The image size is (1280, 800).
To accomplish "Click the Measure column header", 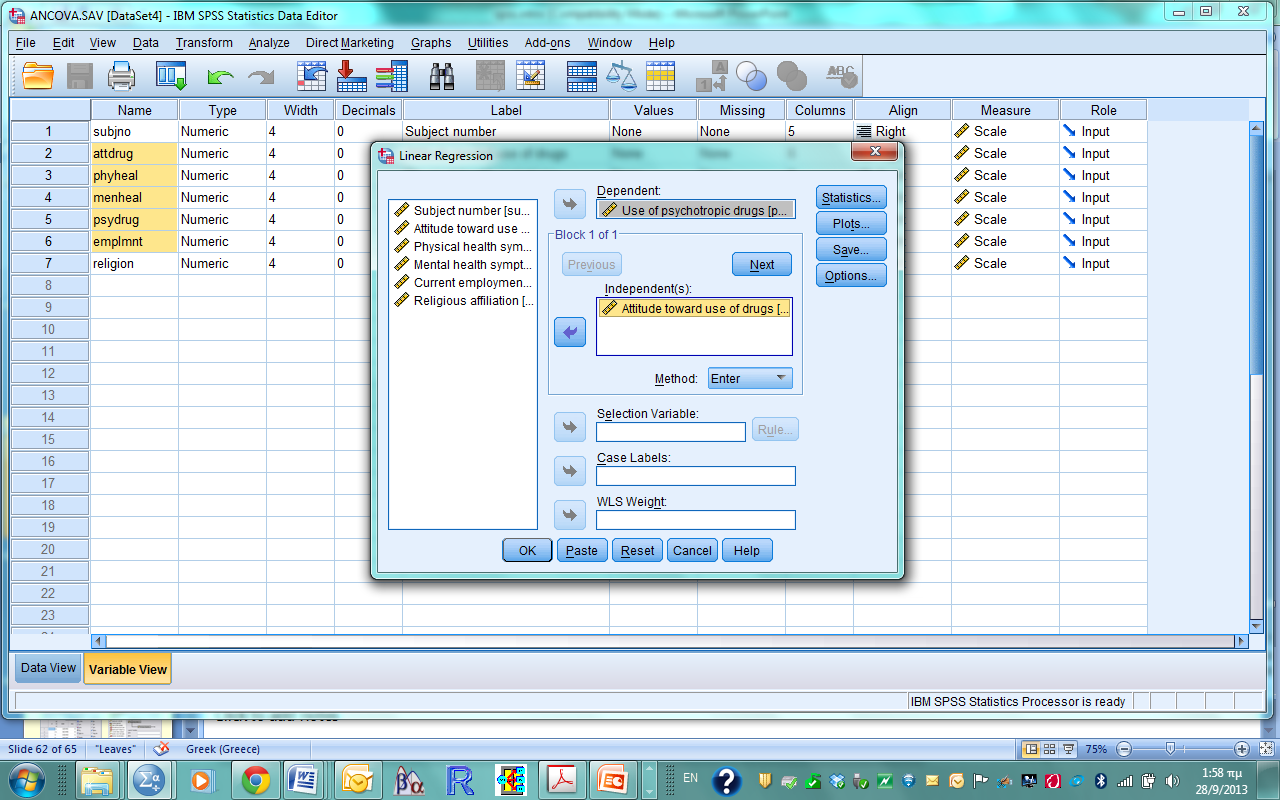I will [1005, 110].
